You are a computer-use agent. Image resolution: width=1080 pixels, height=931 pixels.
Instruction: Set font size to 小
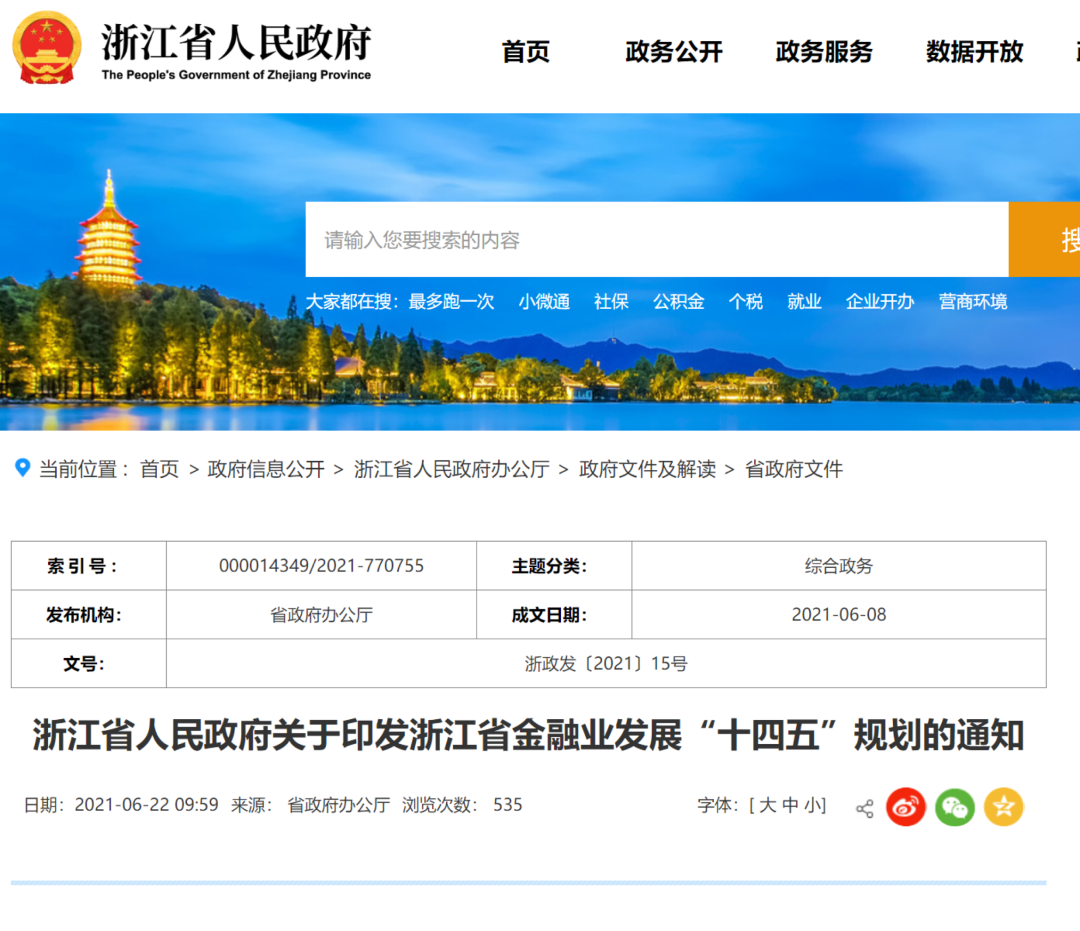click(813, 806)
